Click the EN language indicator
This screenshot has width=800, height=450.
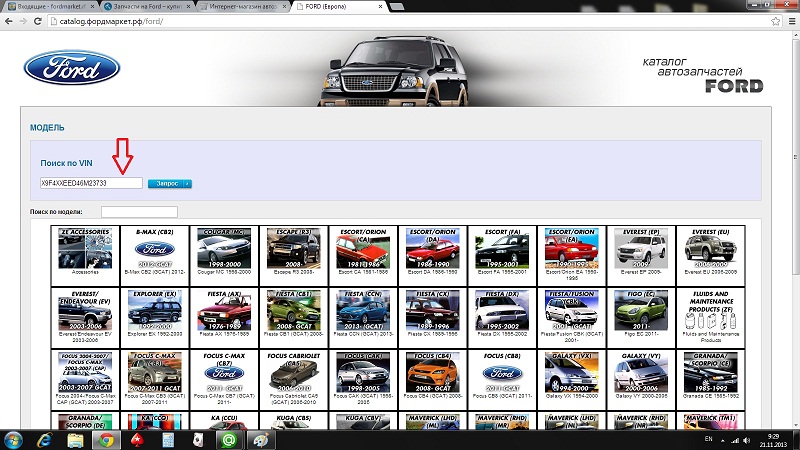[x=708, y=439]
